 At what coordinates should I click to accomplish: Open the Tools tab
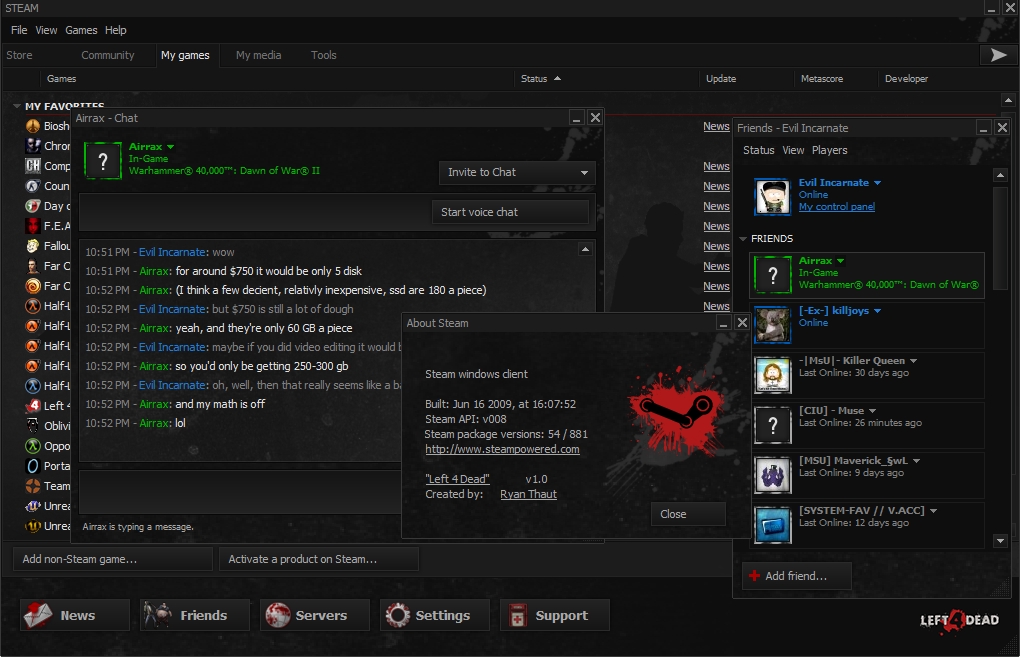(323, 55)
